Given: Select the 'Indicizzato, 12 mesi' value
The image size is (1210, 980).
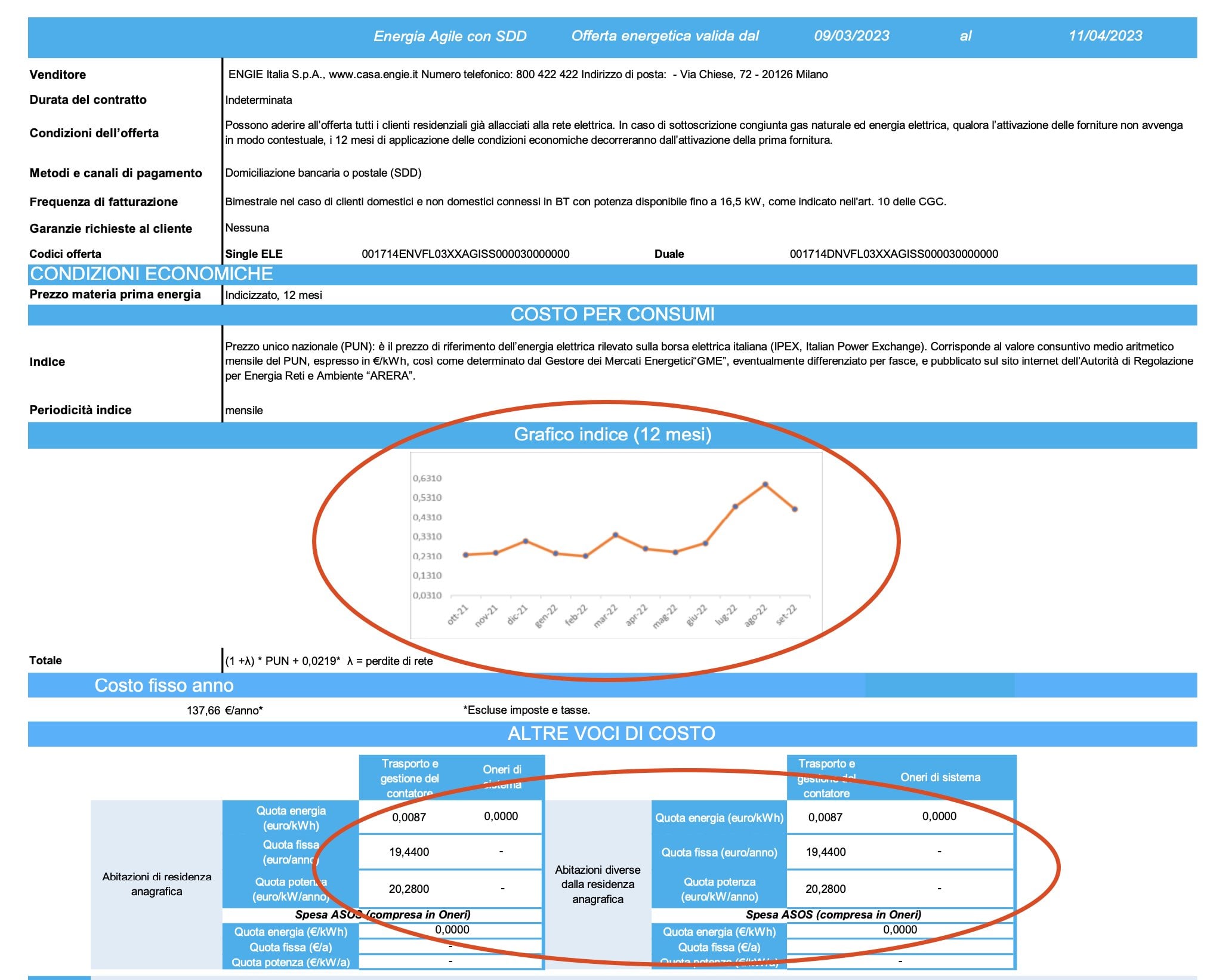Looking at the screenshot, I should click(274, 295).
